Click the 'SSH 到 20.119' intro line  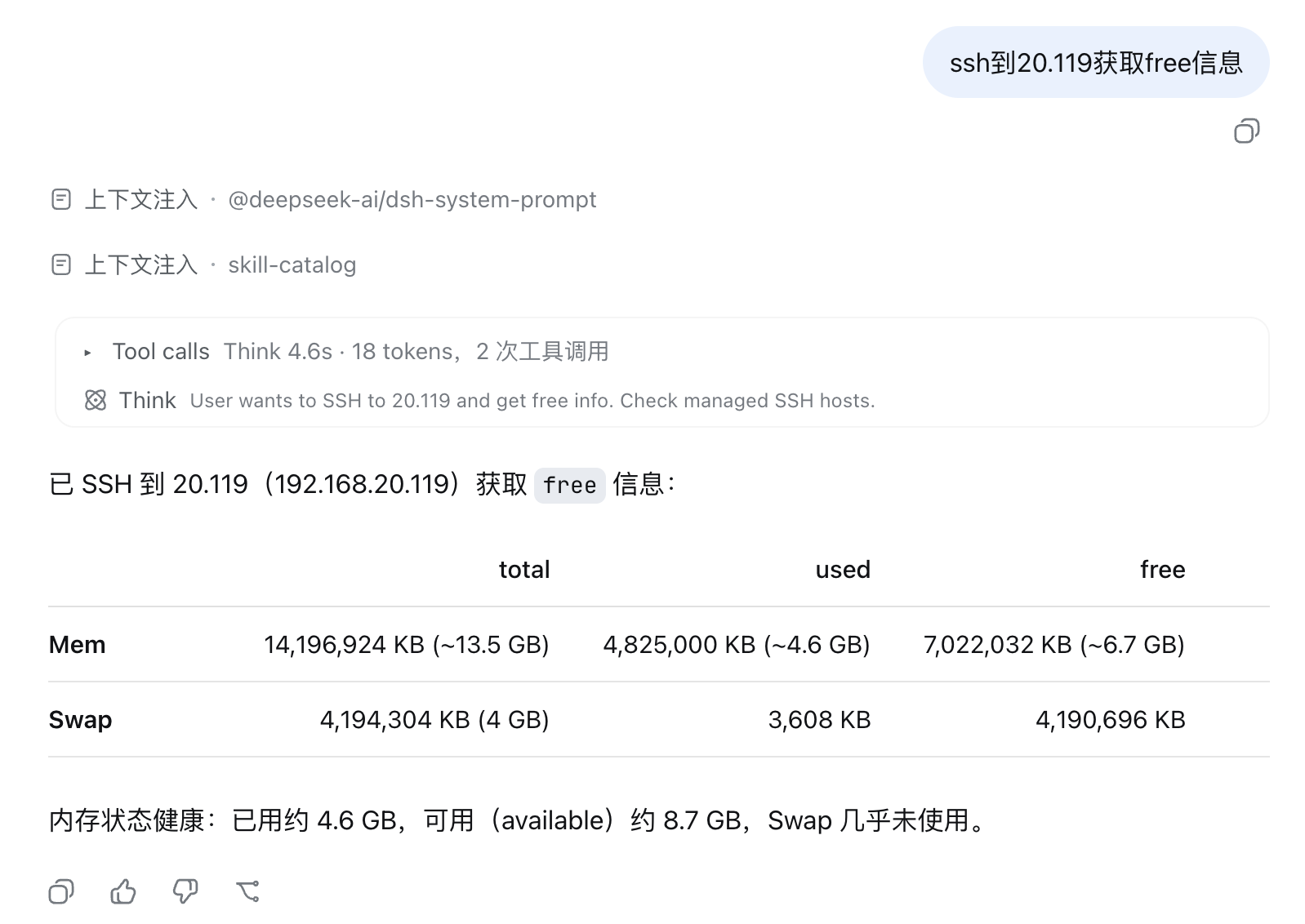tap(363, 484)
